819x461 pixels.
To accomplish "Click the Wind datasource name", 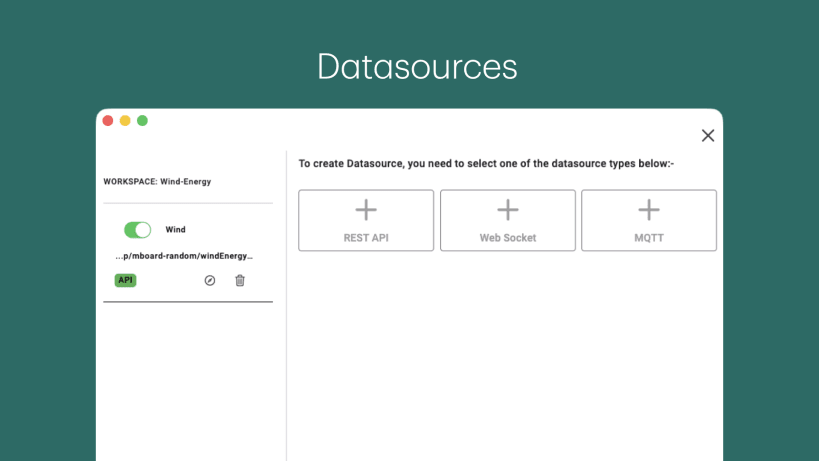I will click(176, 230).
